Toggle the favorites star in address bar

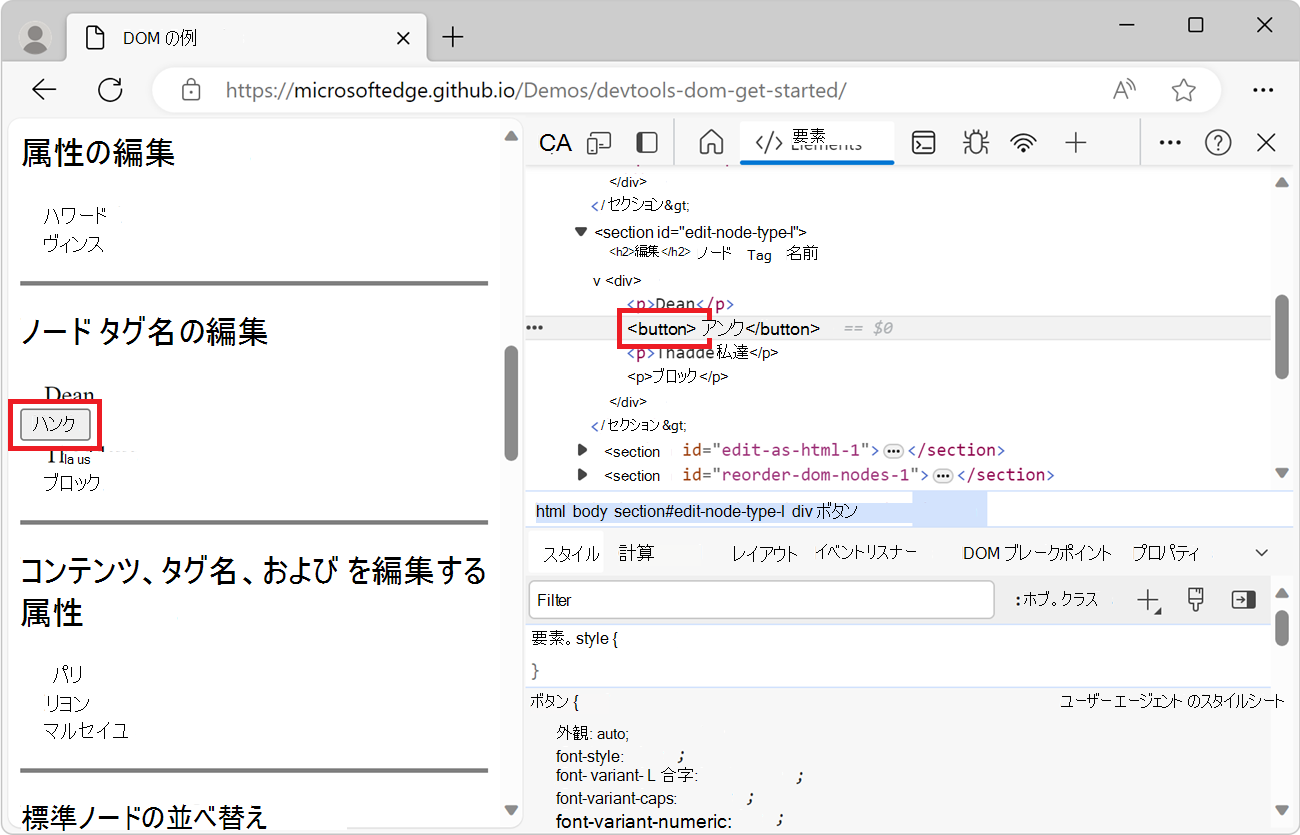1183,89
